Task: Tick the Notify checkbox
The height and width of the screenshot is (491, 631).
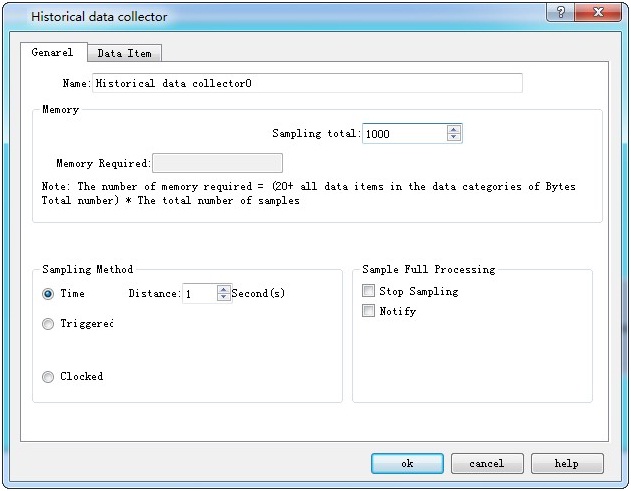Action: tap(369, 311)
